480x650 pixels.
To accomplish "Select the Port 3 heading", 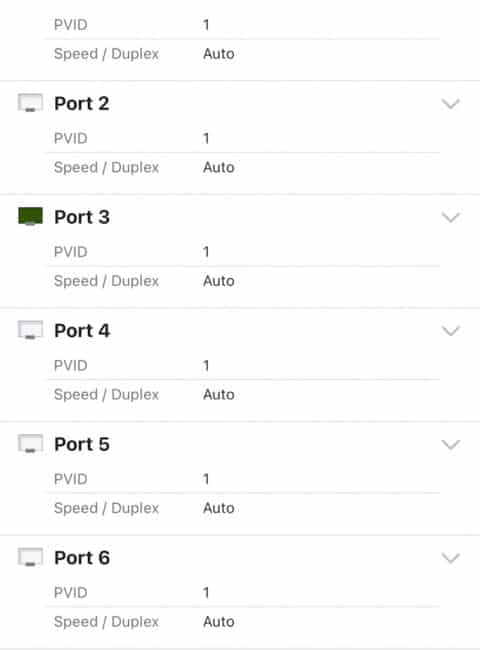I will [82, 217].
